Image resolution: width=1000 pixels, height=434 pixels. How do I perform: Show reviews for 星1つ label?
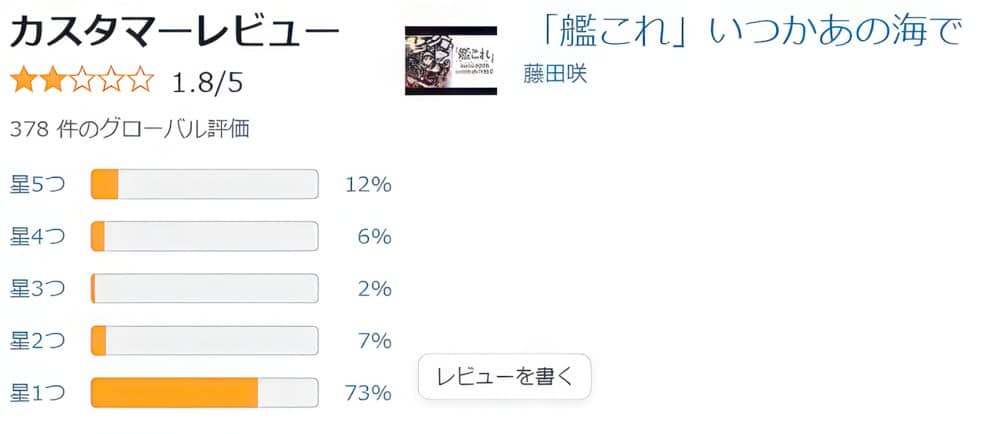tap(37, 393)
